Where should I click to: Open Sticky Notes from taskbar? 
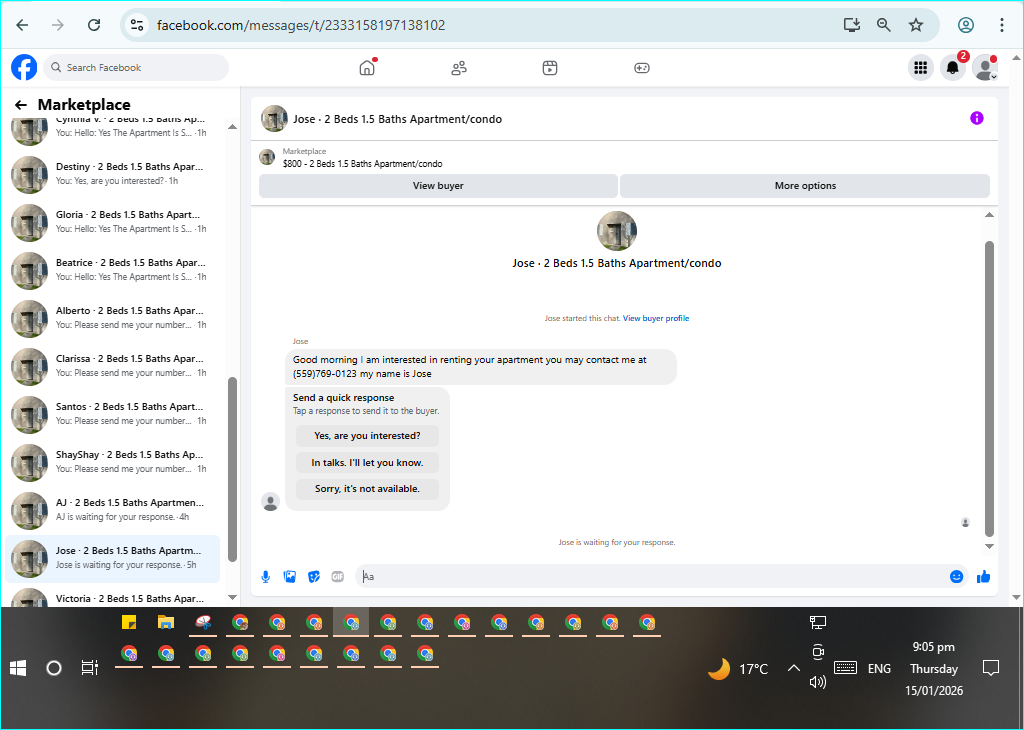pyautogui.click(x=129, y=622)
